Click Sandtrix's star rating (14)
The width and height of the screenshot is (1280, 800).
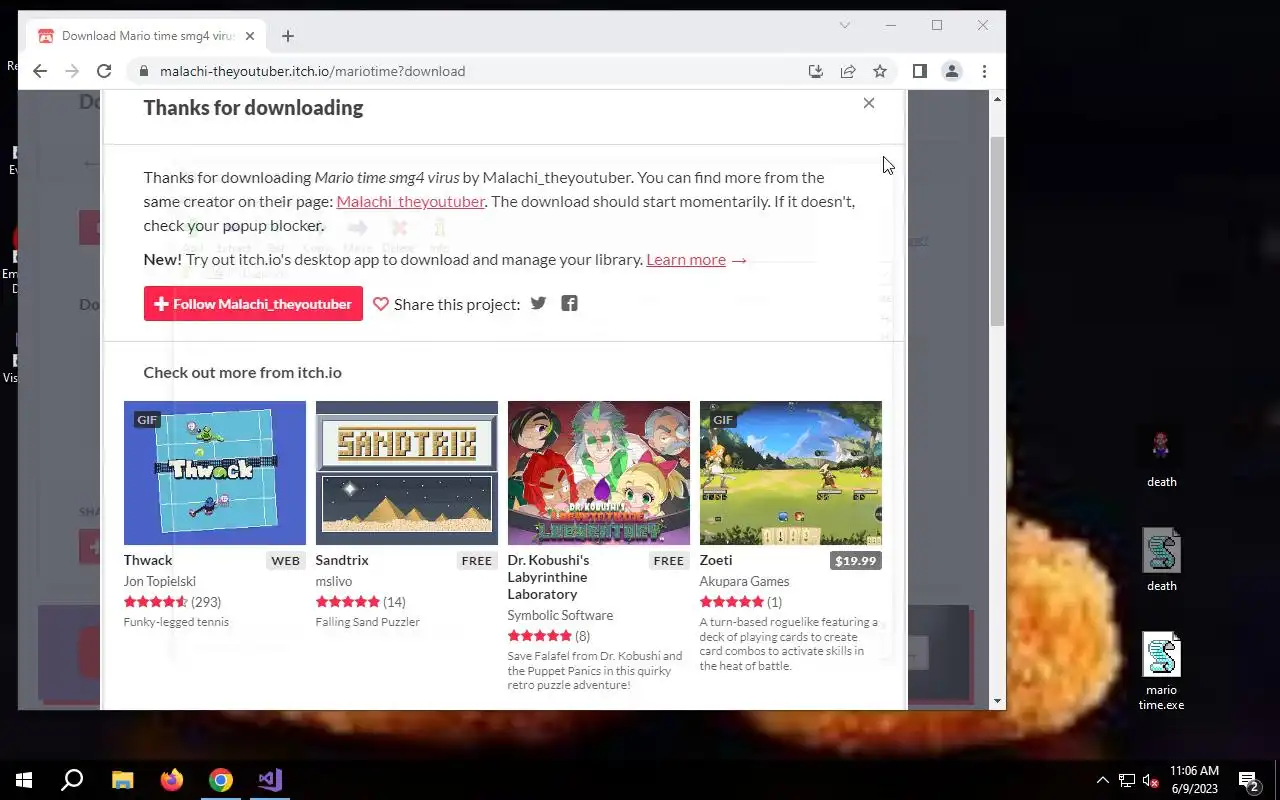click(x=361, y=602)
